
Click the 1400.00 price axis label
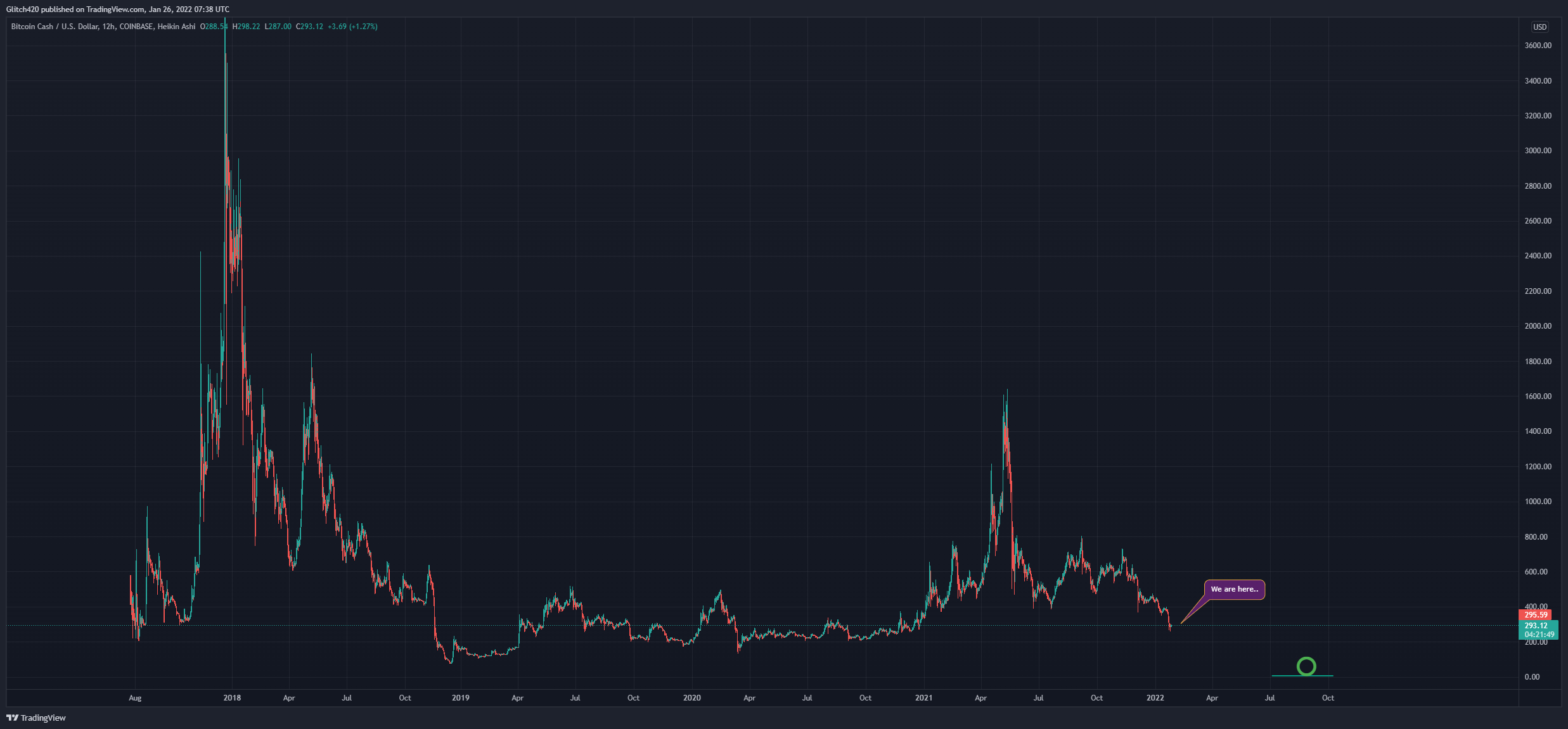pos(1538,431)
